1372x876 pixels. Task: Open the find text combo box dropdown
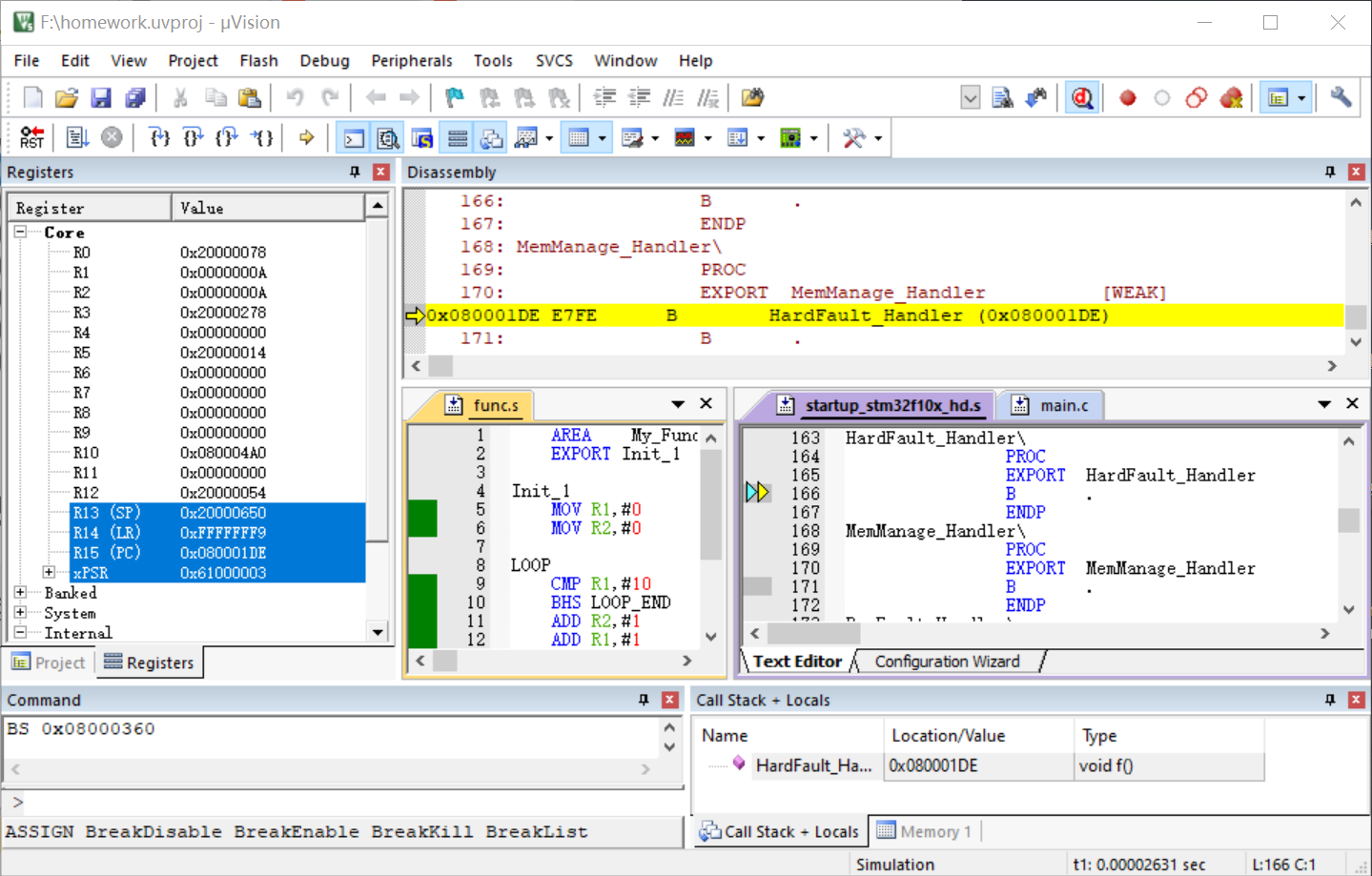pos(970,97)
